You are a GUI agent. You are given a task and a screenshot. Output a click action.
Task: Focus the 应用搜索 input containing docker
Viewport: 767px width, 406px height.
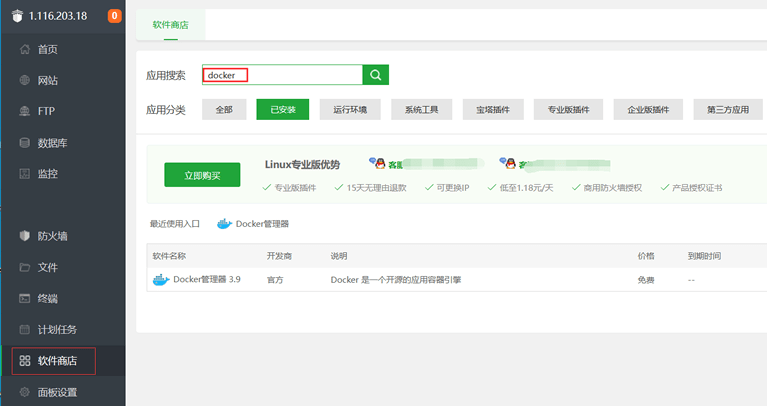coord(282,75)
